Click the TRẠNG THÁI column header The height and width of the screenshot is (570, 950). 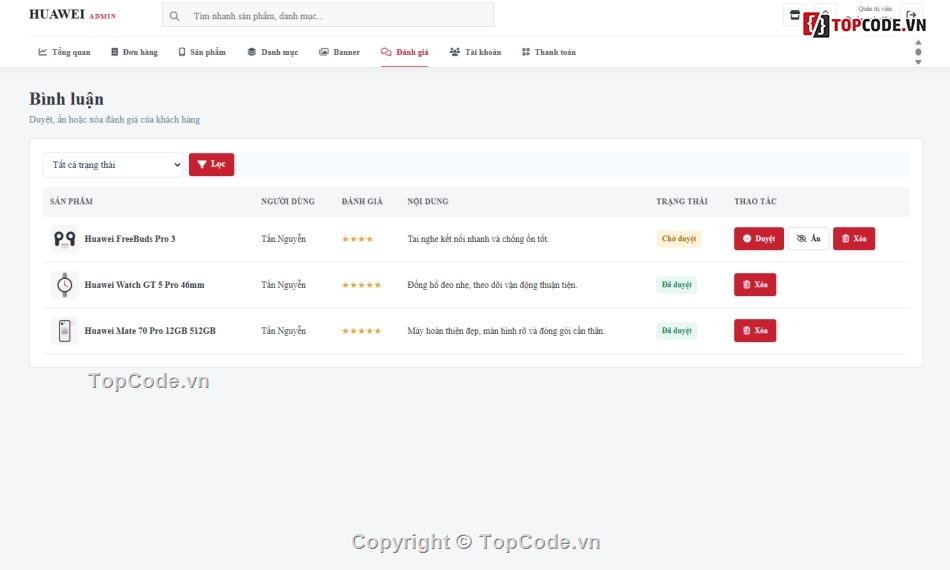click(x=682, y=201)
